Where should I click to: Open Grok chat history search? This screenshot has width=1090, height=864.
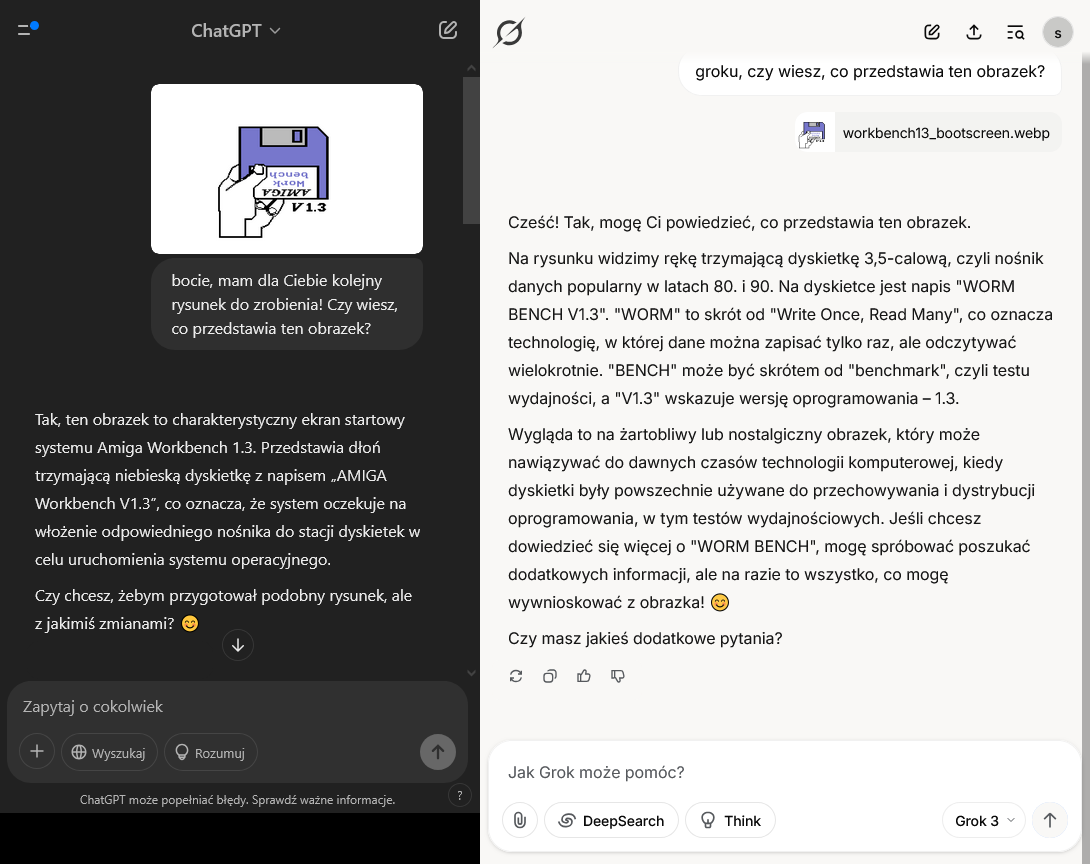tap(1016, 32)
